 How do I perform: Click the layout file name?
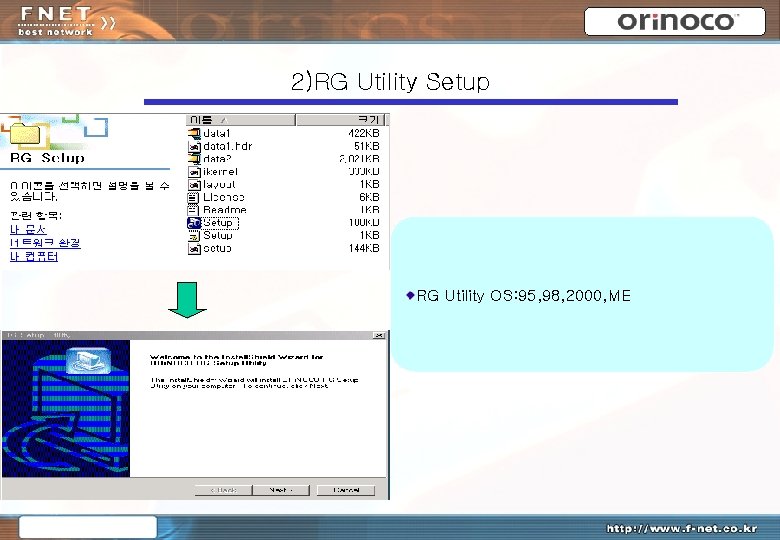219,184
